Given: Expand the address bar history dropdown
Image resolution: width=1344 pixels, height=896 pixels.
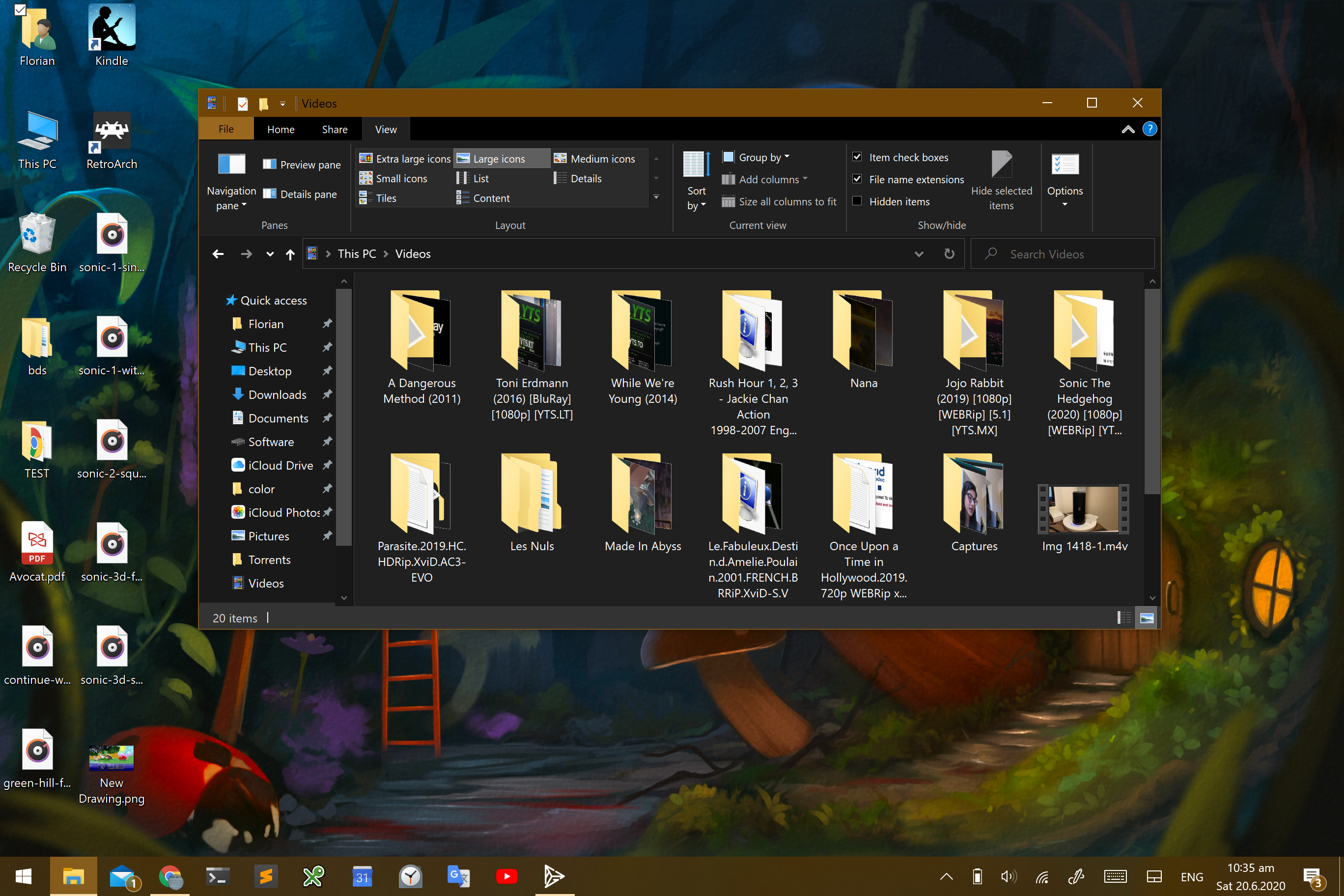Looking at the screenshot, I should (x=919, y=254).
